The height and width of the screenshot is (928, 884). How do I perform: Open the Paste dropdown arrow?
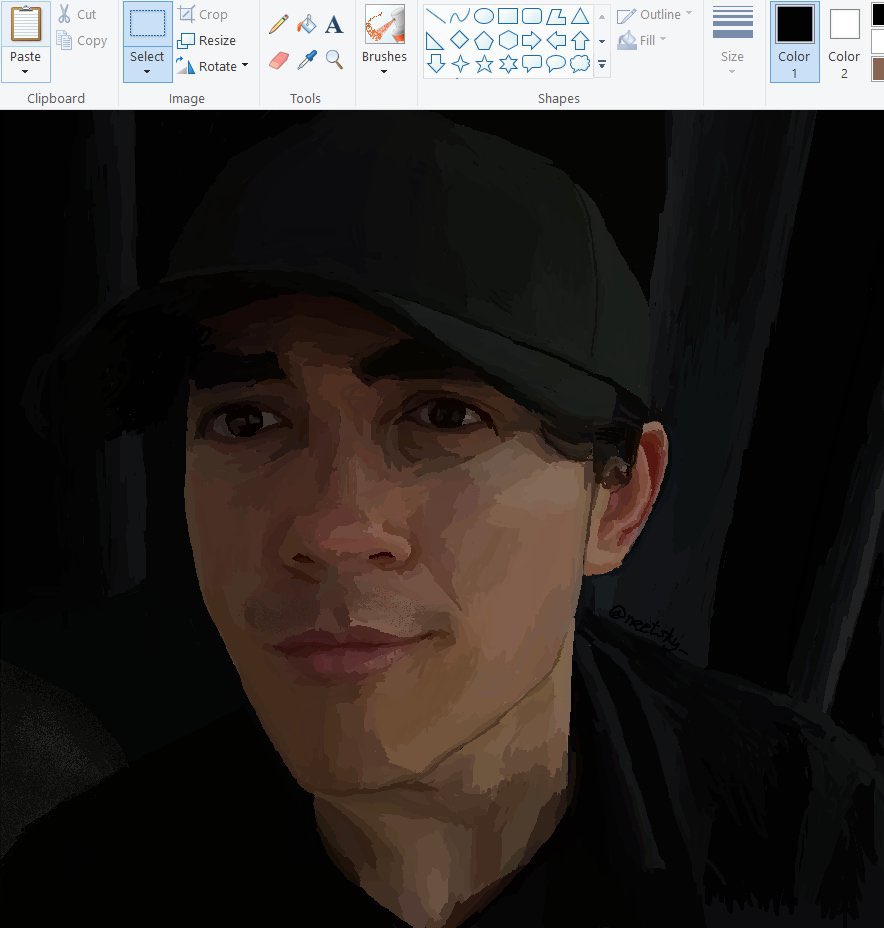(25, 72)
